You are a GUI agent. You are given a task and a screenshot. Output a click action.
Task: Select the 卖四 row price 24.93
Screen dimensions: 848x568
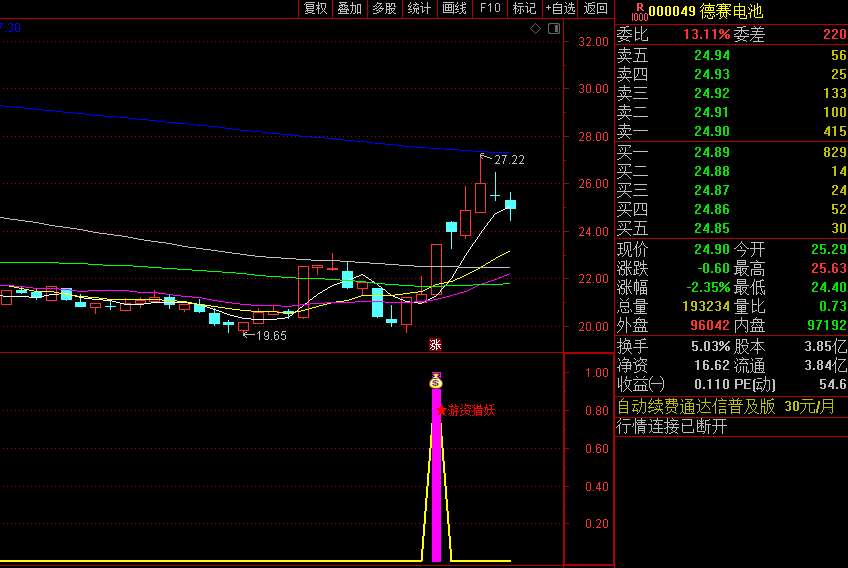(712, 74)
